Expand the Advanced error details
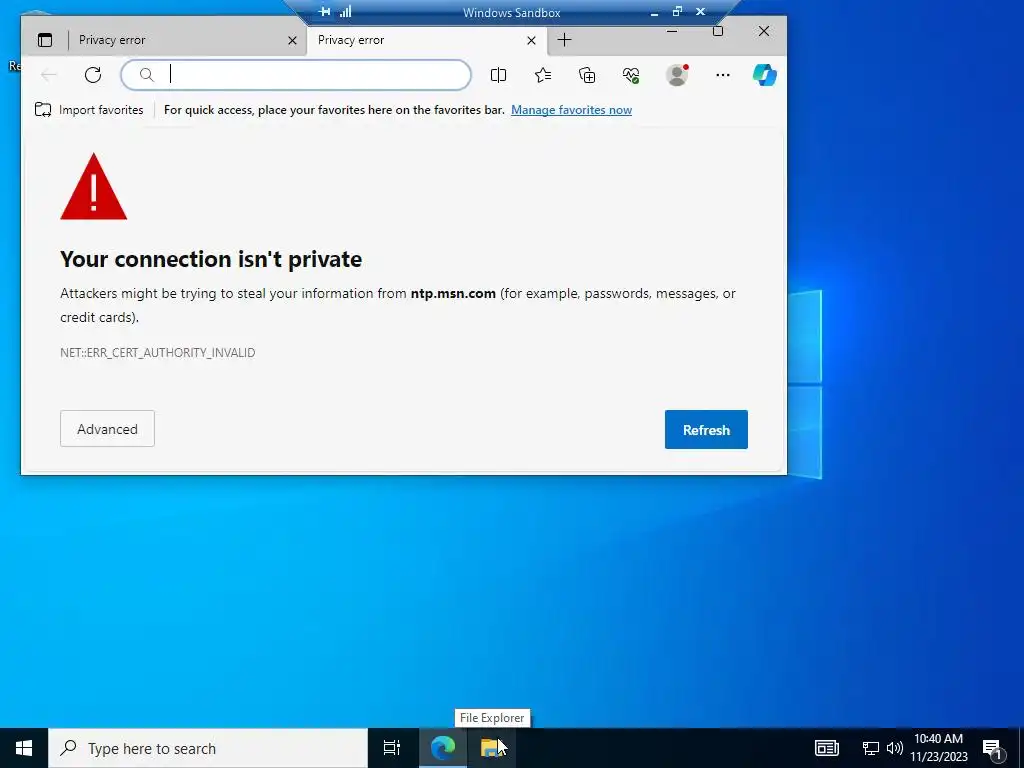The width and height of the screenshot is (1024, 768). click(107, 428)
